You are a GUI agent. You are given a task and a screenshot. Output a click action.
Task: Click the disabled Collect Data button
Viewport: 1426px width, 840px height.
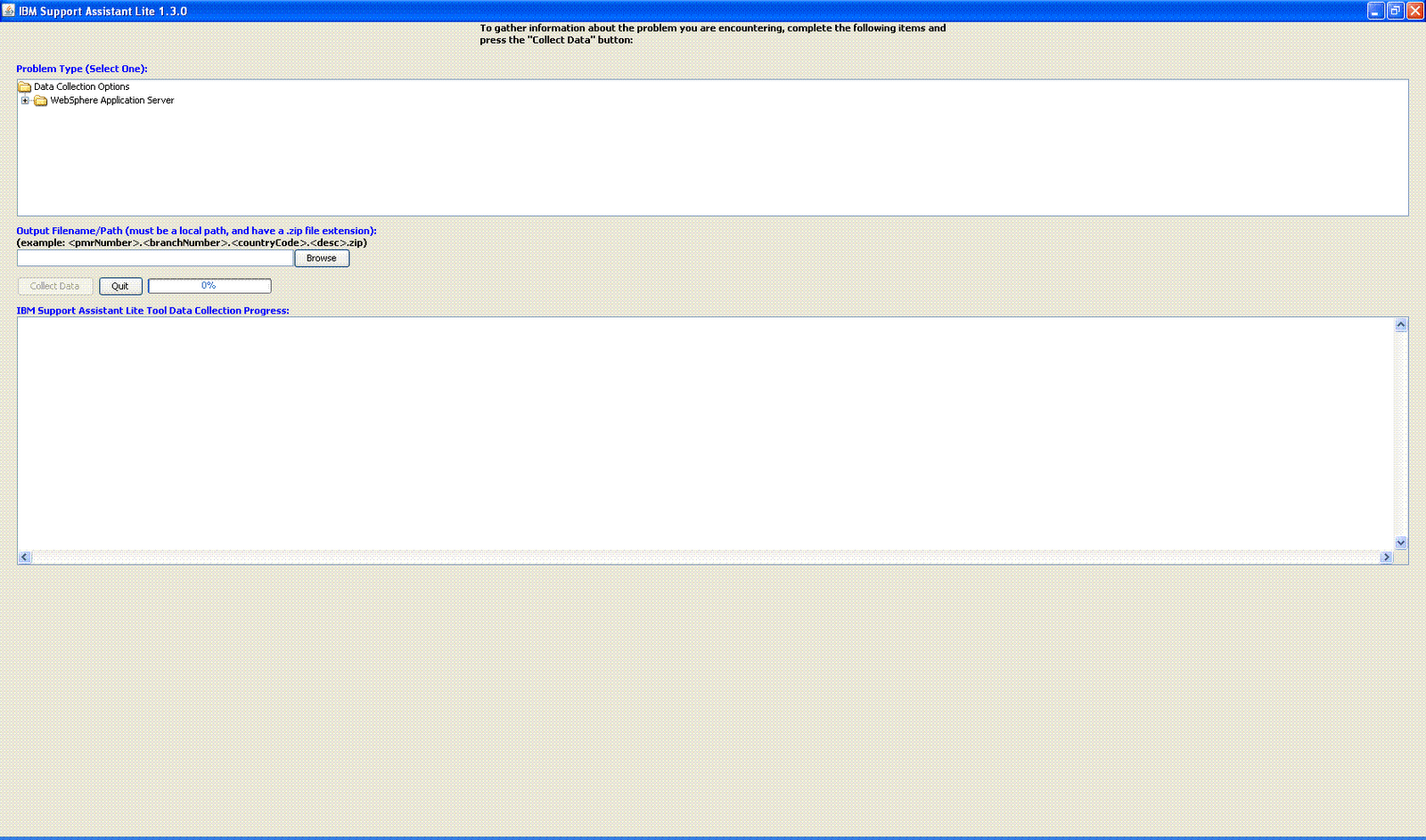point(55,286)
